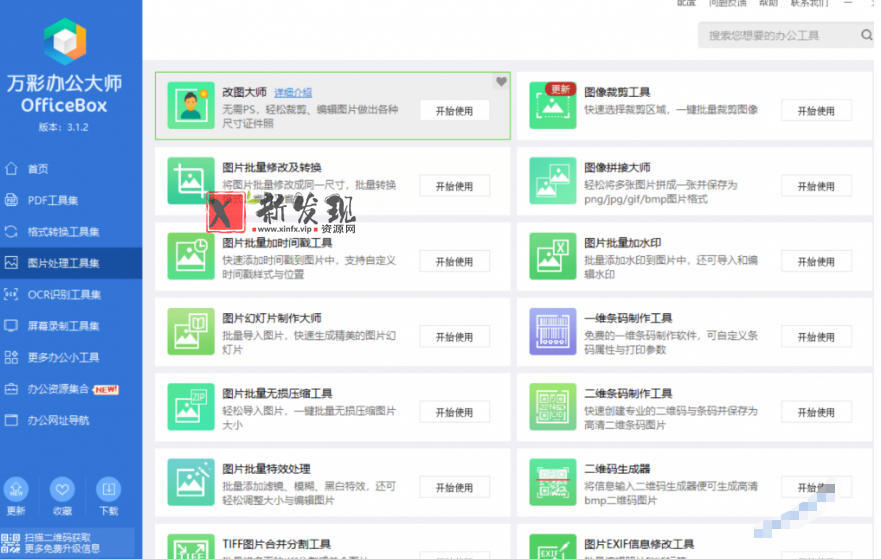Open the 详细介绍 link for 改图大师
The height and width of the screenshot is (559, 881).
[293, 92]
